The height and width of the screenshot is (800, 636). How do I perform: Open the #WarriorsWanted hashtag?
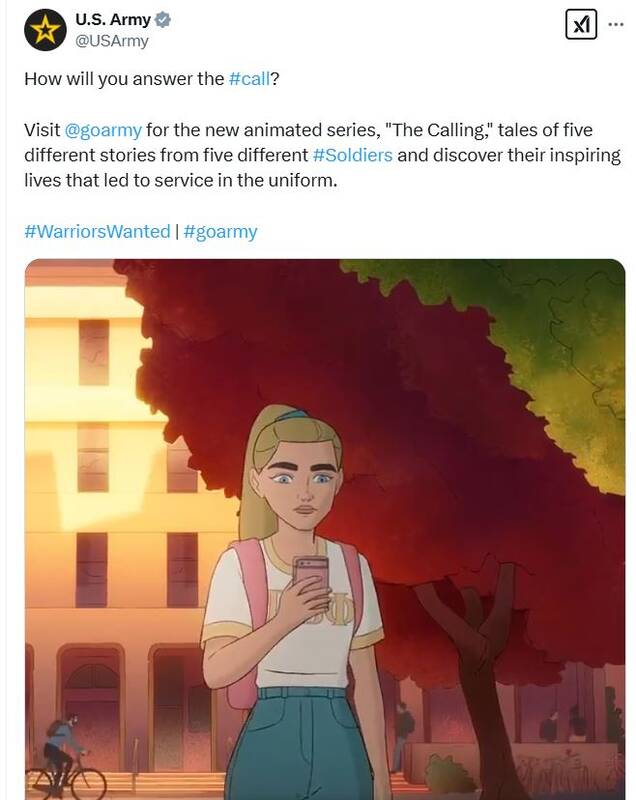pos(97,231)
